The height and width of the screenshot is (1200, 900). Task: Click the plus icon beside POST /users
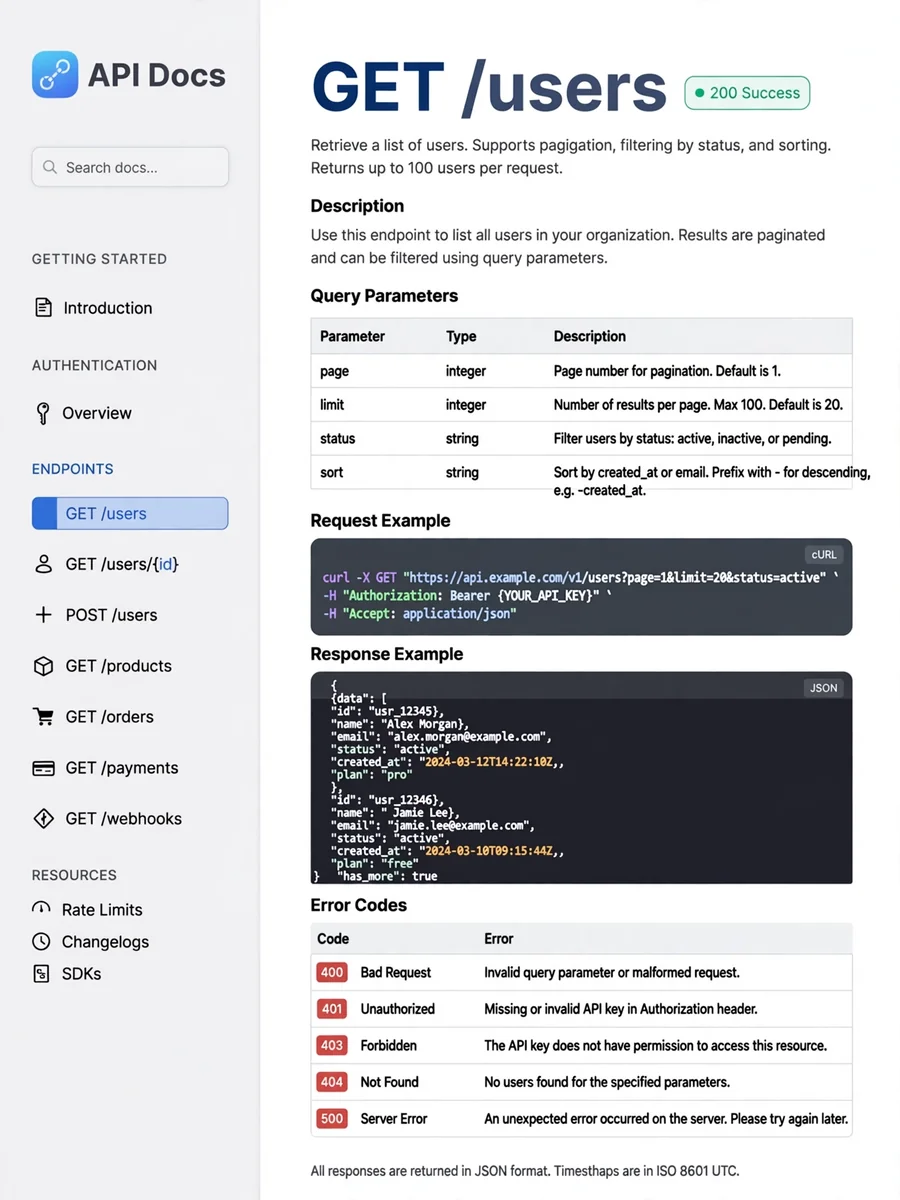click(43, 615)
